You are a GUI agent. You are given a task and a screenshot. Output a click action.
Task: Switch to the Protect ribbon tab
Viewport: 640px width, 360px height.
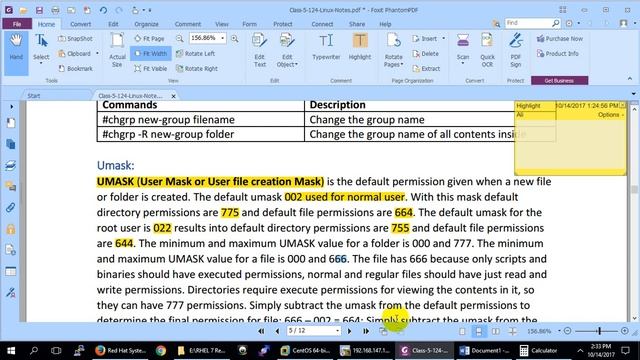click(x=282, y=24)
